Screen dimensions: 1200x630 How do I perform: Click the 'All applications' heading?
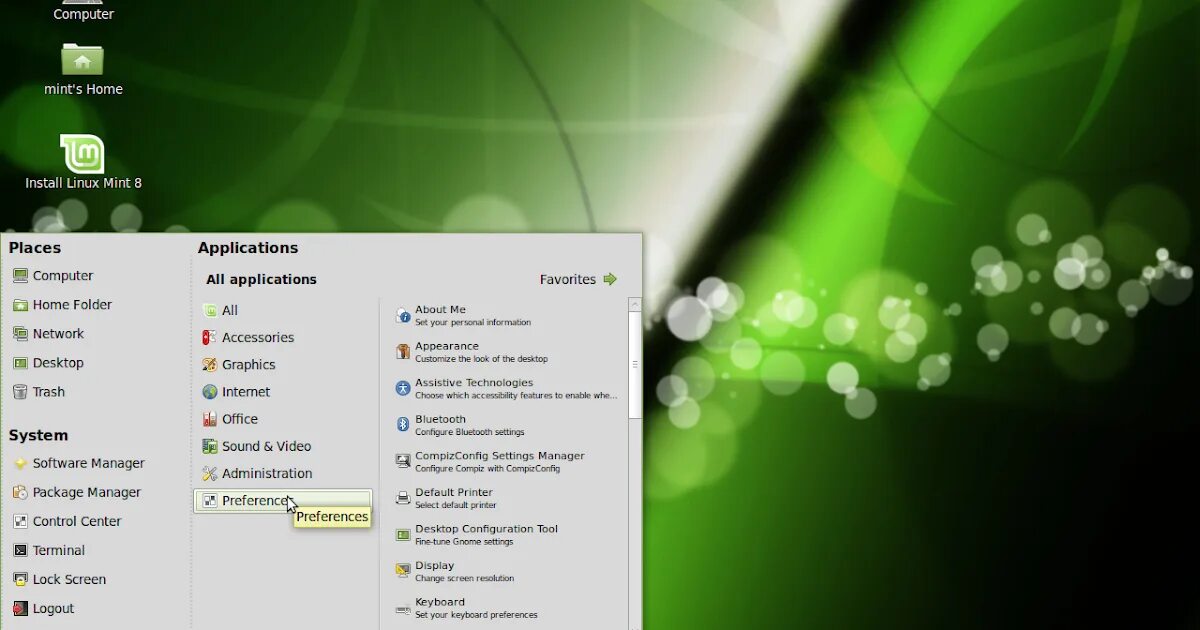pos(261,279)
